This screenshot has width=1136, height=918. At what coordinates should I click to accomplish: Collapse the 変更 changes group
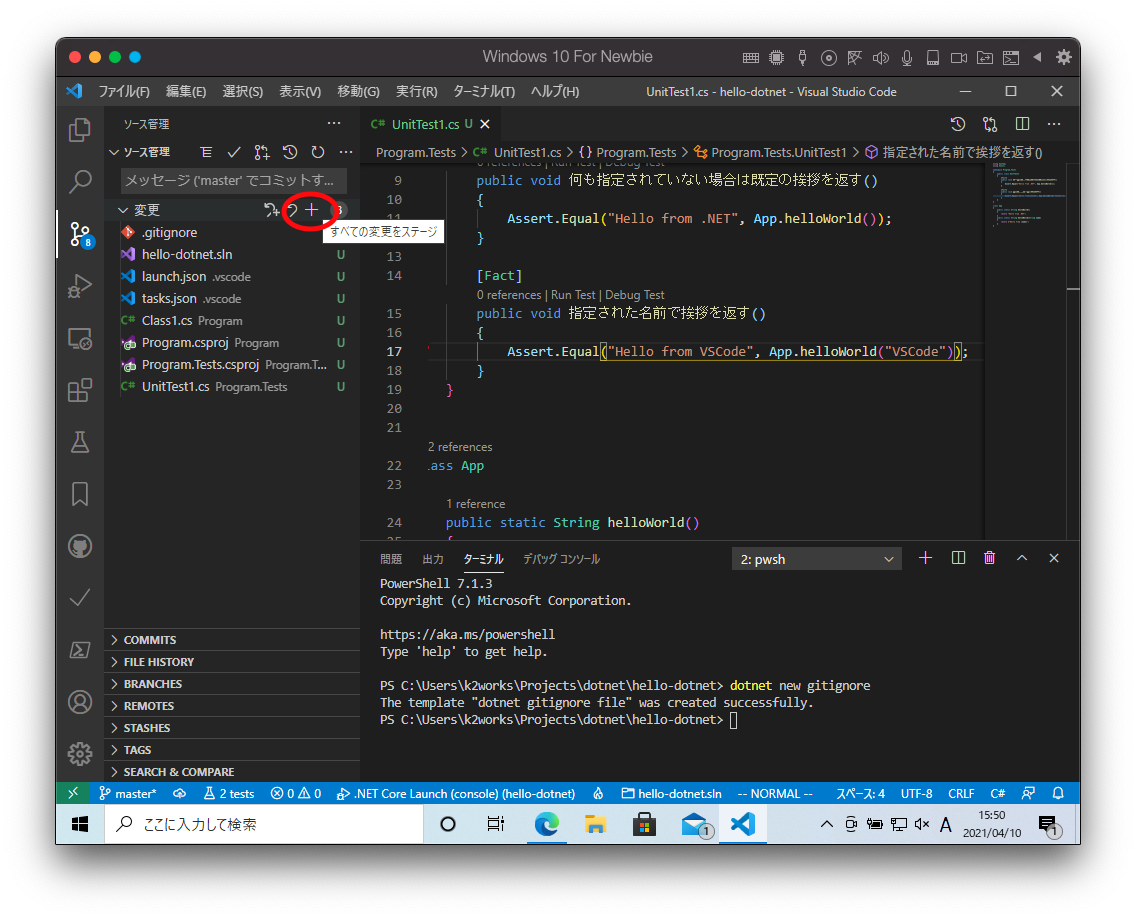[123, 210]
